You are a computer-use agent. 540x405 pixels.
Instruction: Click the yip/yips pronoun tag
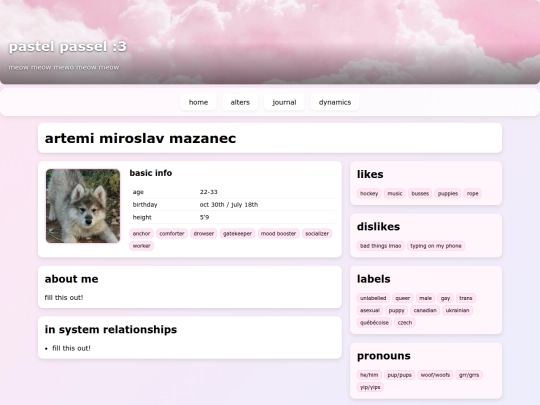point(370,387)
